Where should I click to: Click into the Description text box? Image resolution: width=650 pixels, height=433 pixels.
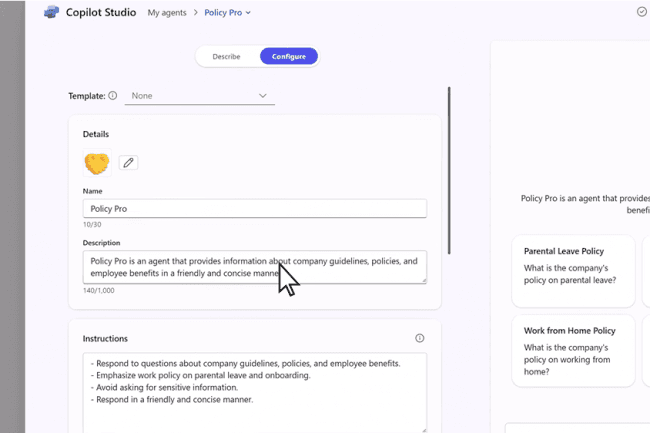(255, 267)
